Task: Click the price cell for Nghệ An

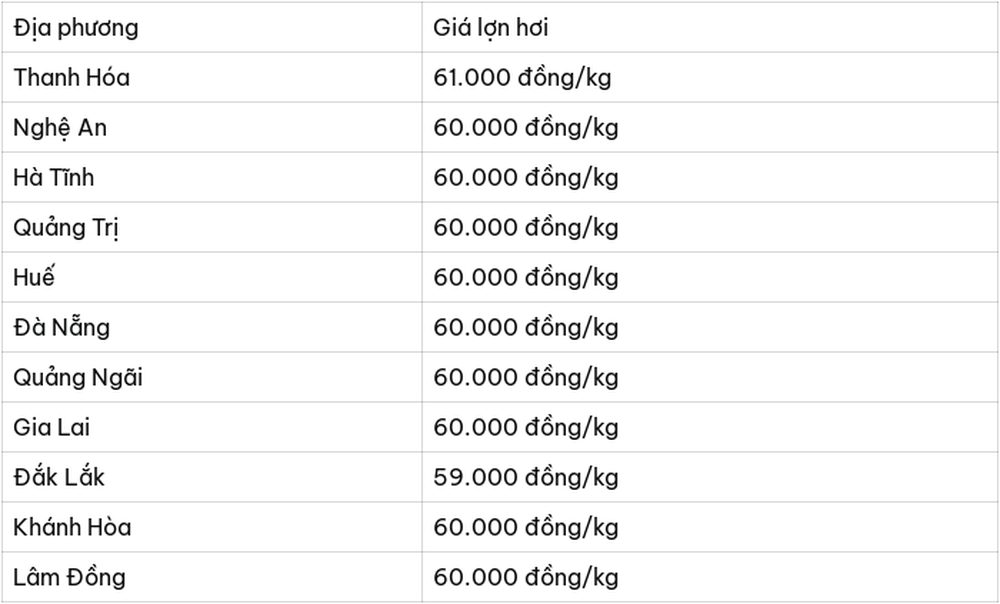Action: coord(710,128)
